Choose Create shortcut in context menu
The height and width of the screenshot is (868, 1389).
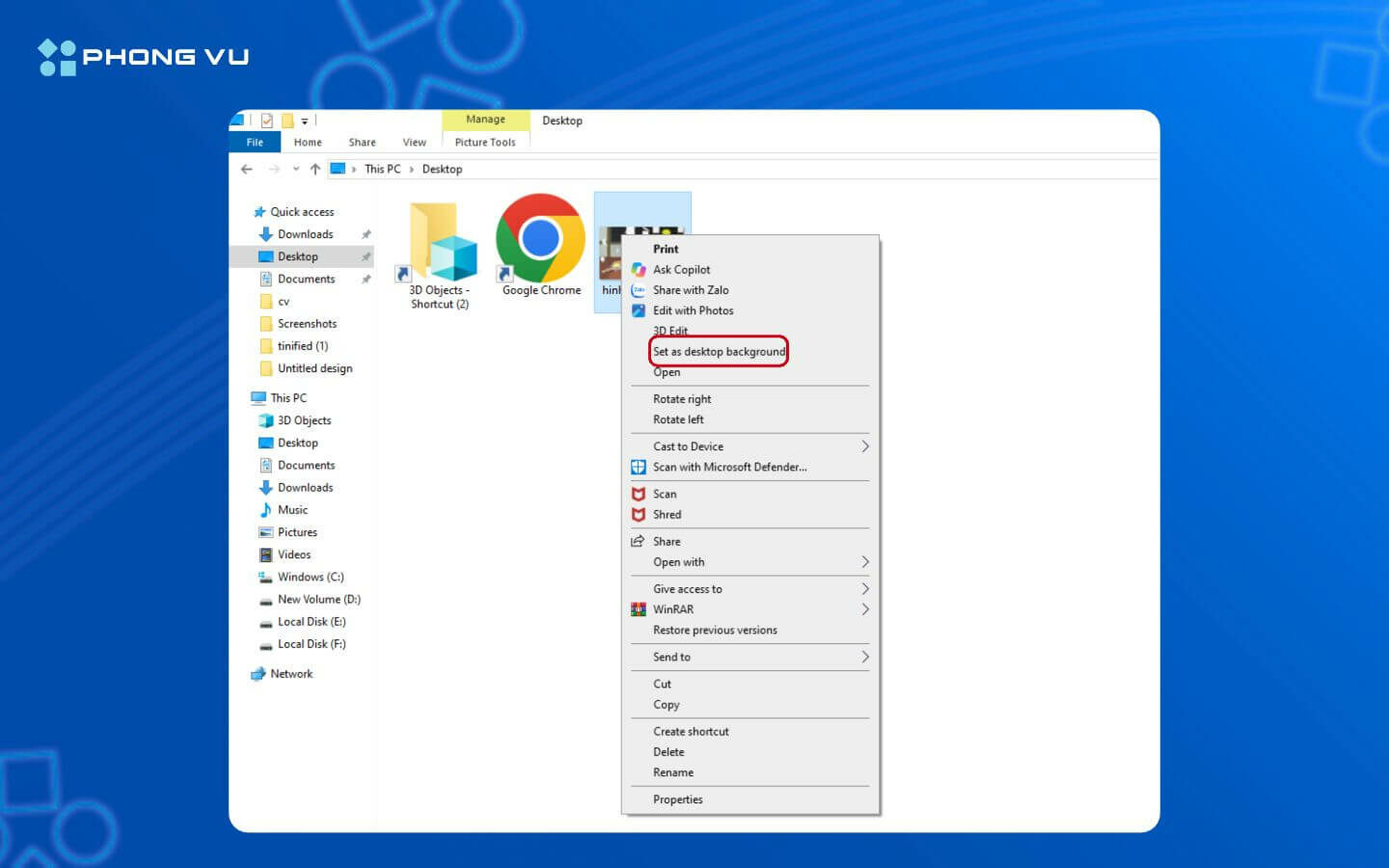pos(691,731)
